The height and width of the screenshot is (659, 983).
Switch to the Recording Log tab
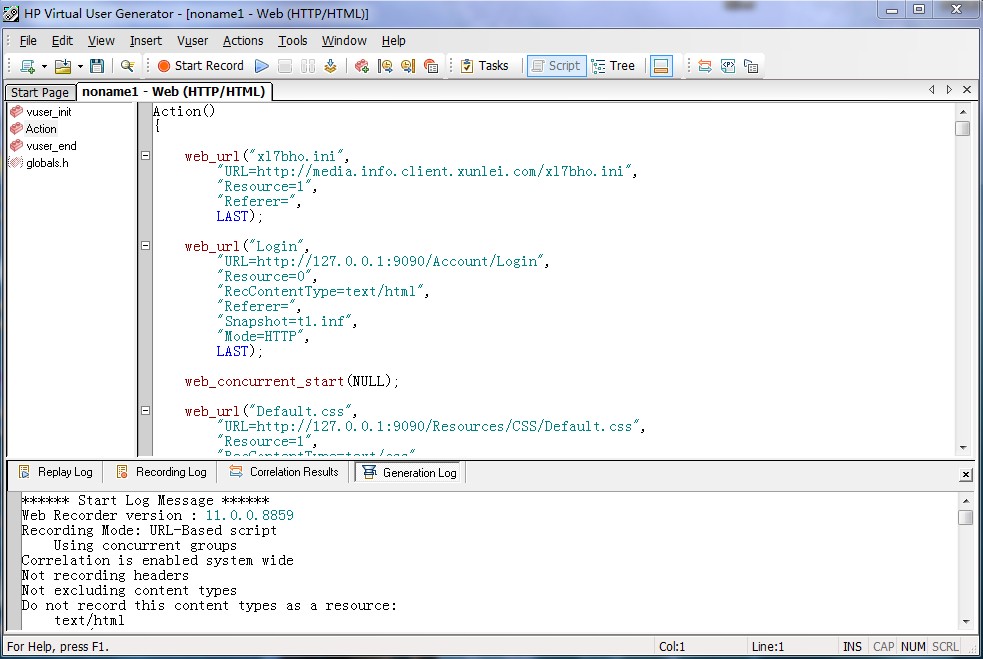(x=162, y=472)
